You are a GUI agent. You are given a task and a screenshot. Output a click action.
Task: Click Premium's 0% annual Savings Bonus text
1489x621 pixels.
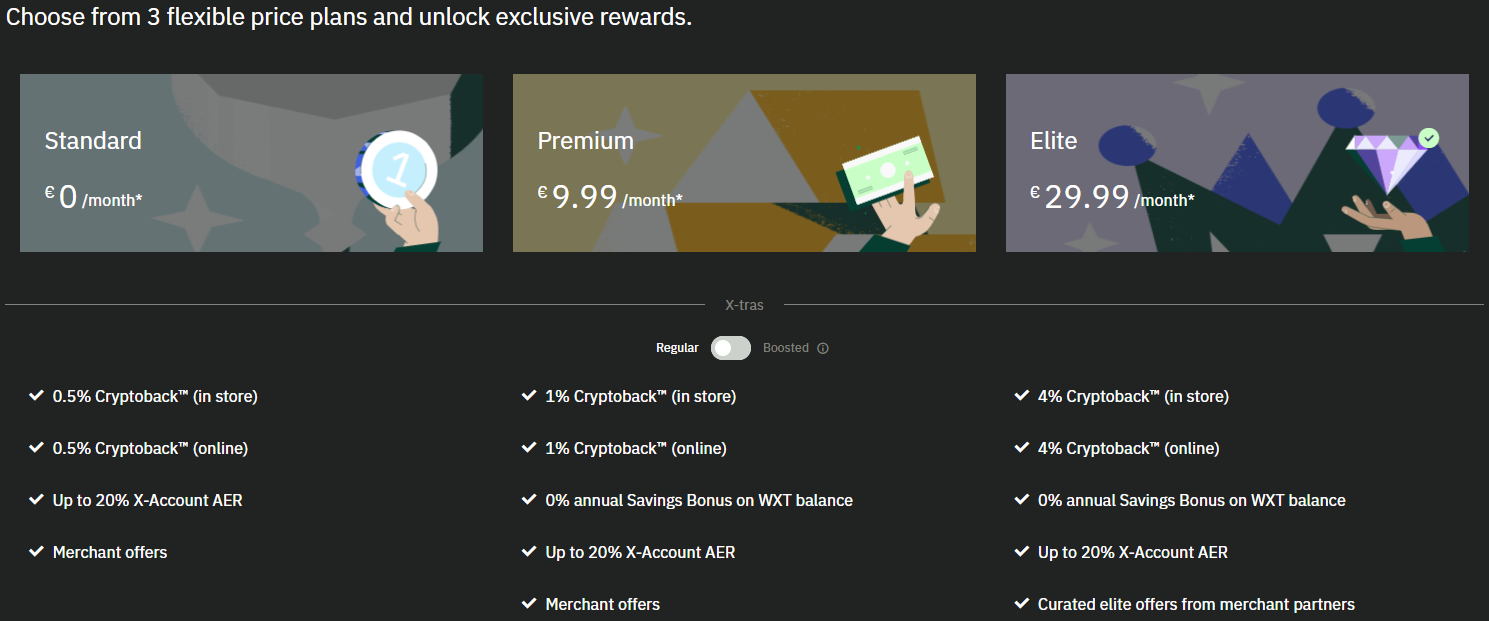(699, 500)
